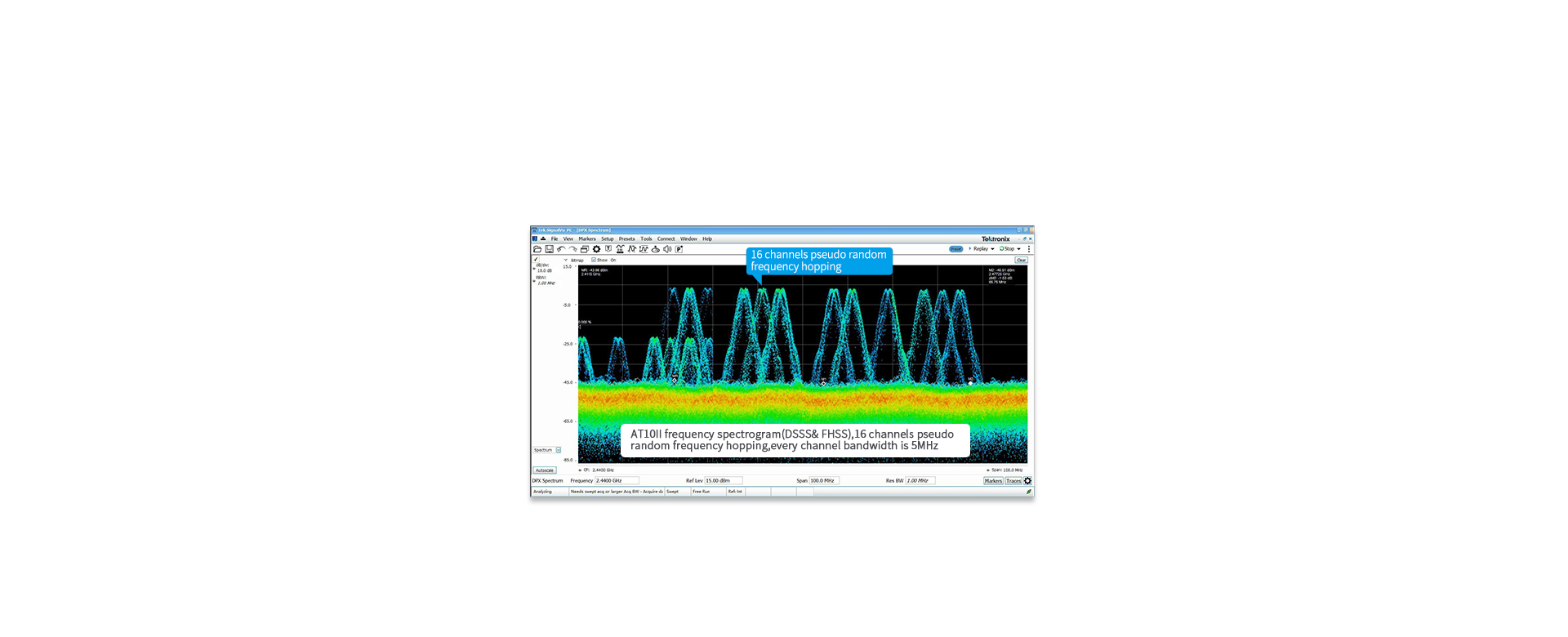Click the Frequency input field
Image resolution: width=1568 pixels, height=637 pixels.
(617, 481)
